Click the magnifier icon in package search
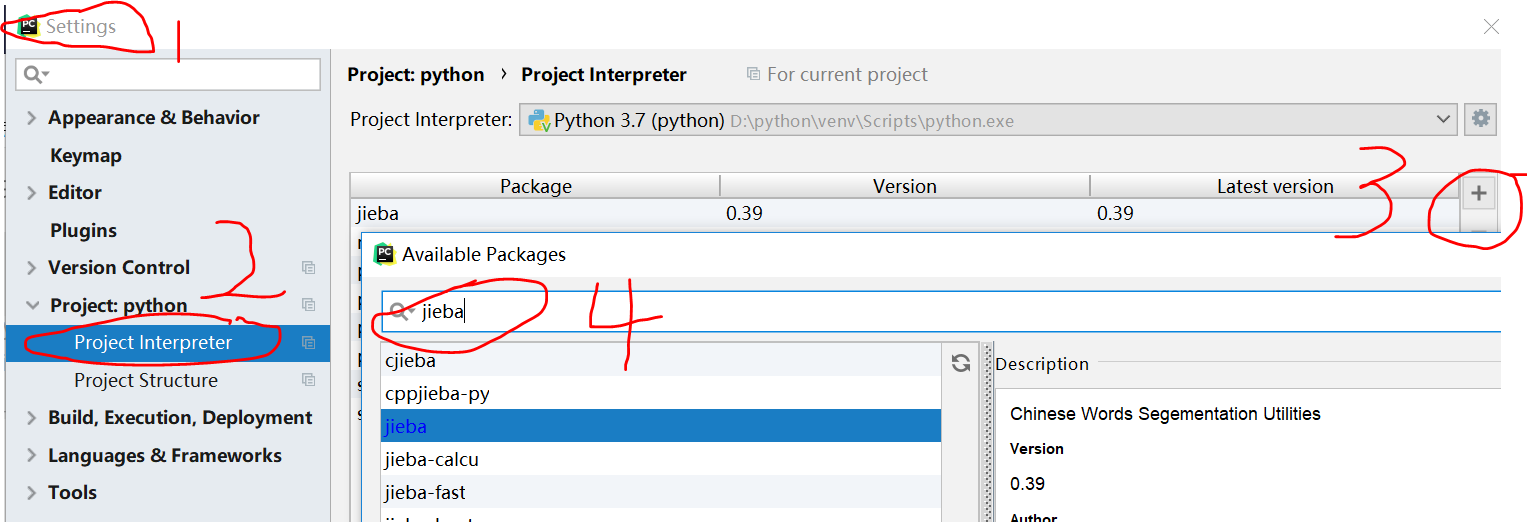The height and width of the screenshot is (522, 1527). coord(400,312)
